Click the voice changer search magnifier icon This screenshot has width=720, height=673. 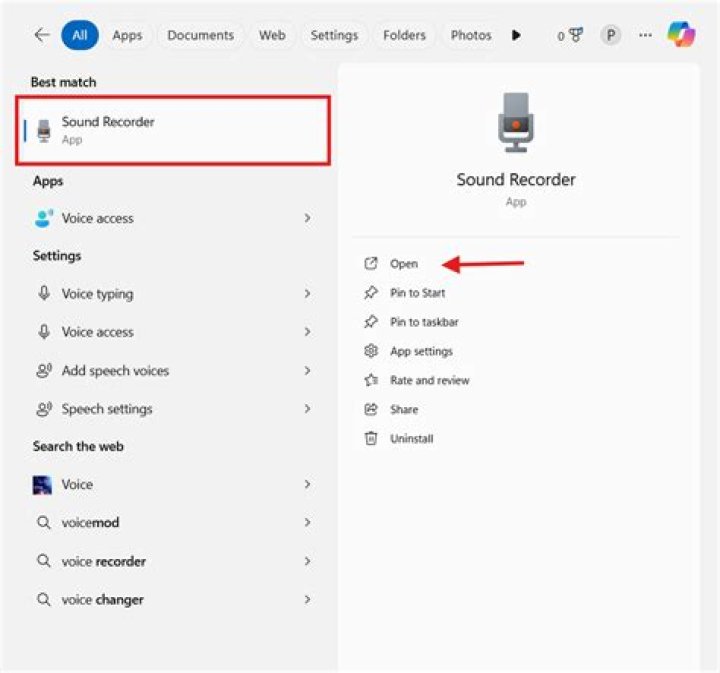(44, 599)
